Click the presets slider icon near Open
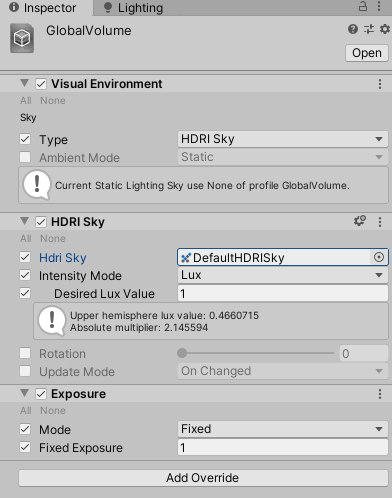The width and height of the screenshot is (392, 498). tap(369, 29)
